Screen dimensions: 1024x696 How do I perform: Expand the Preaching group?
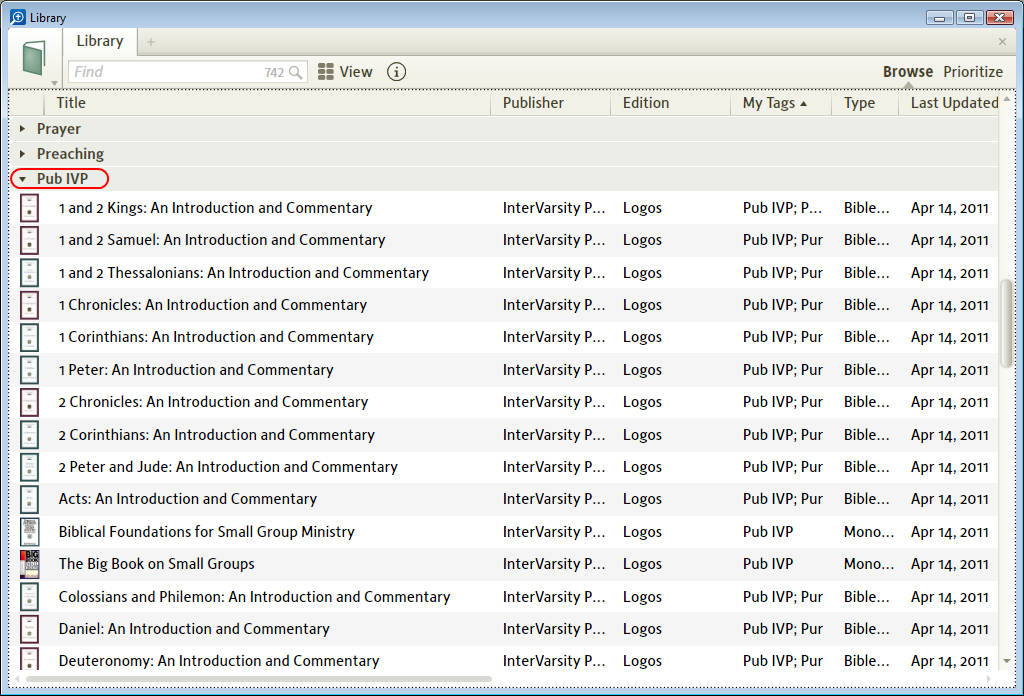[23, 154]
